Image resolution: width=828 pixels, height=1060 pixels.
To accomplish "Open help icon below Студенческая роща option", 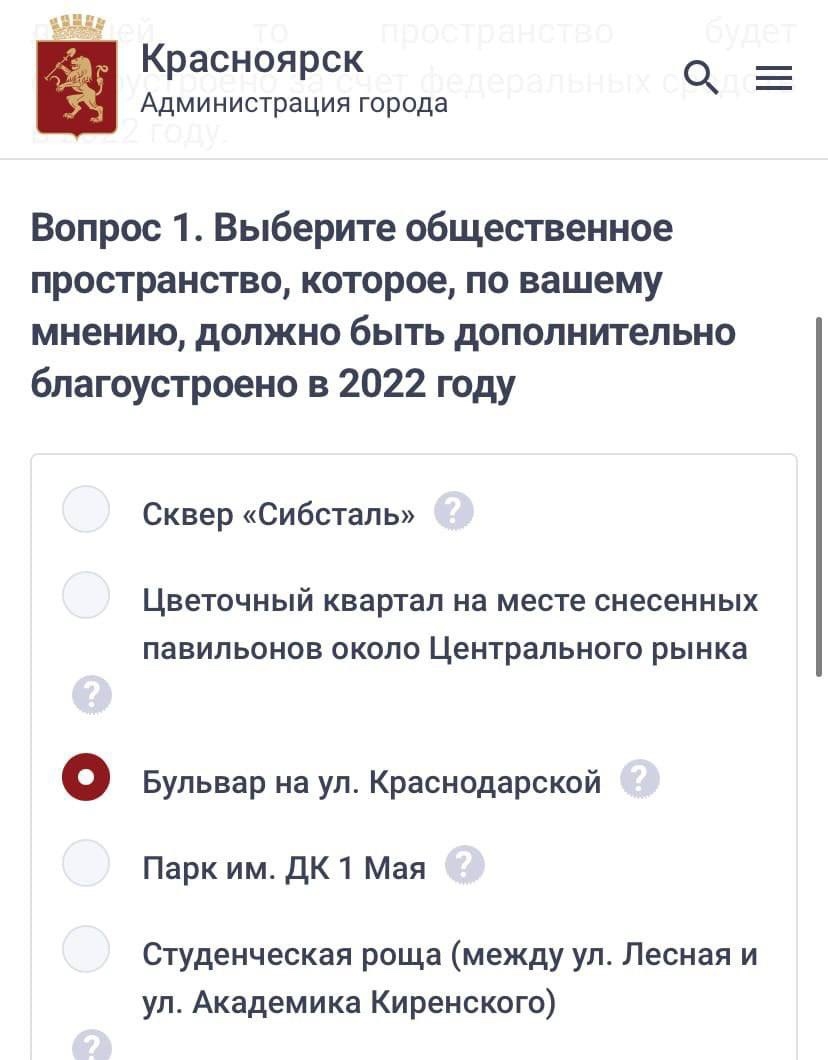I will 92,1045.
